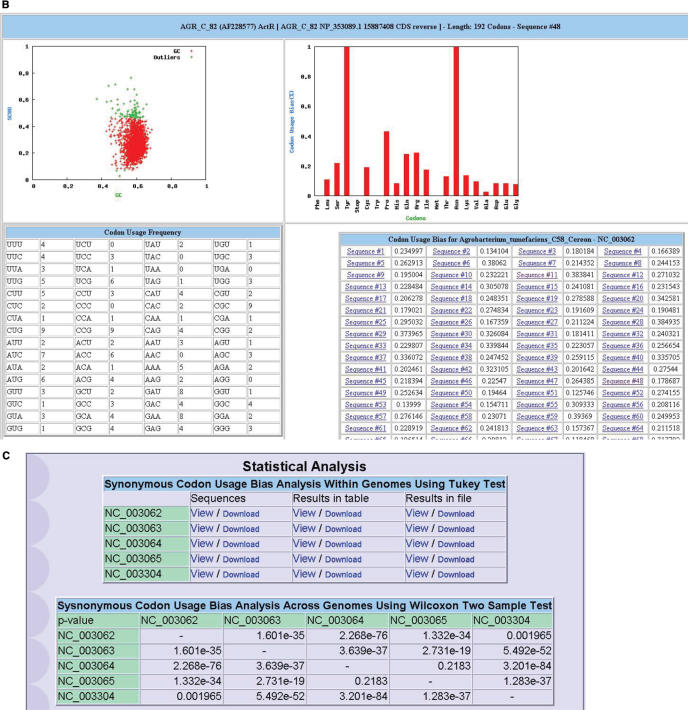
Task: View results in file for NC_003064
Action: [417, 543]
